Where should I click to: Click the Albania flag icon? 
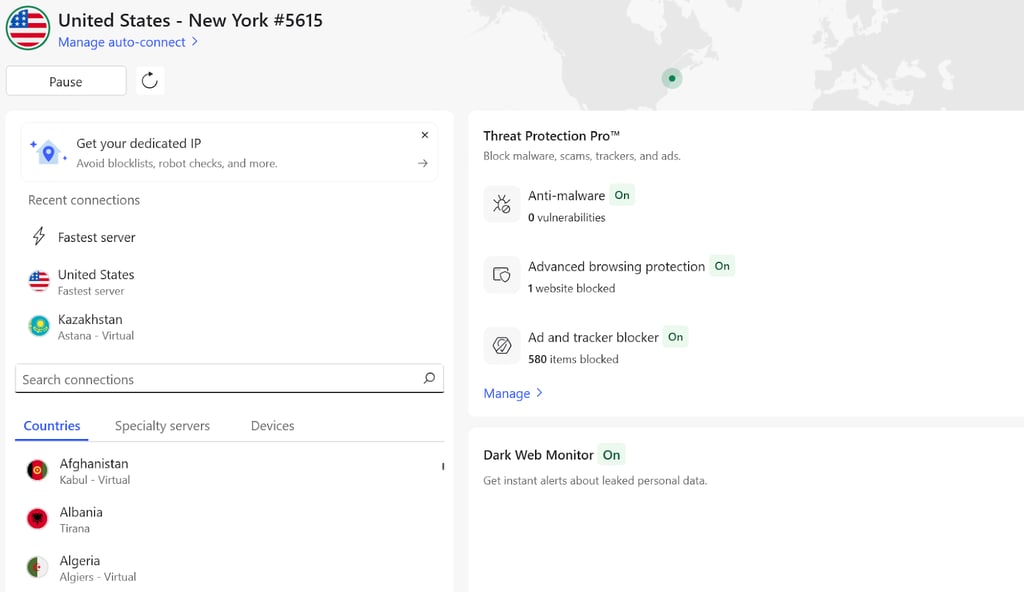tap(37, 519)
